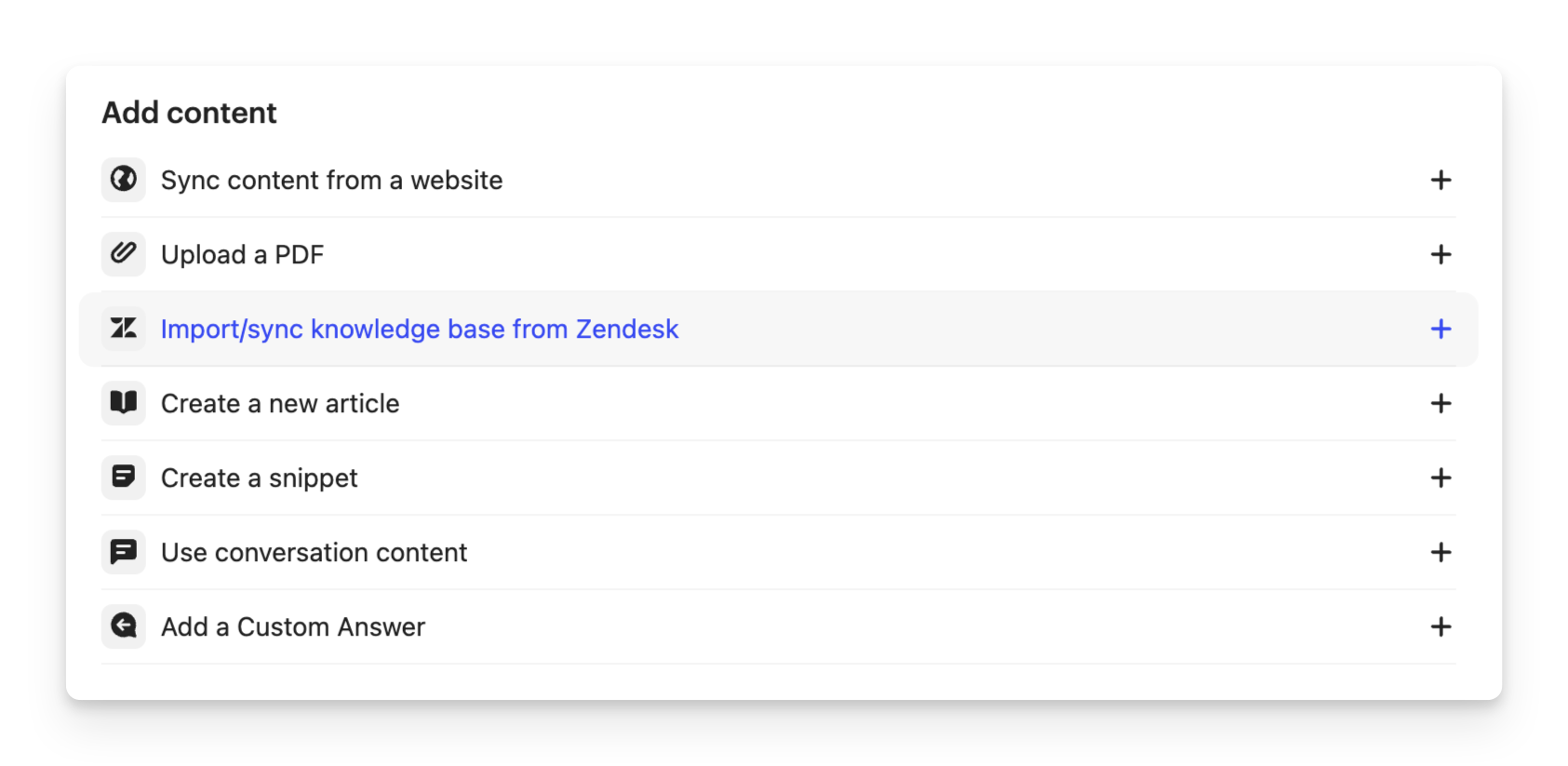Choose the Create a snippet option
Image resolution: width=1568 pixels, height=766 pixels.
(x=259, y=477)
